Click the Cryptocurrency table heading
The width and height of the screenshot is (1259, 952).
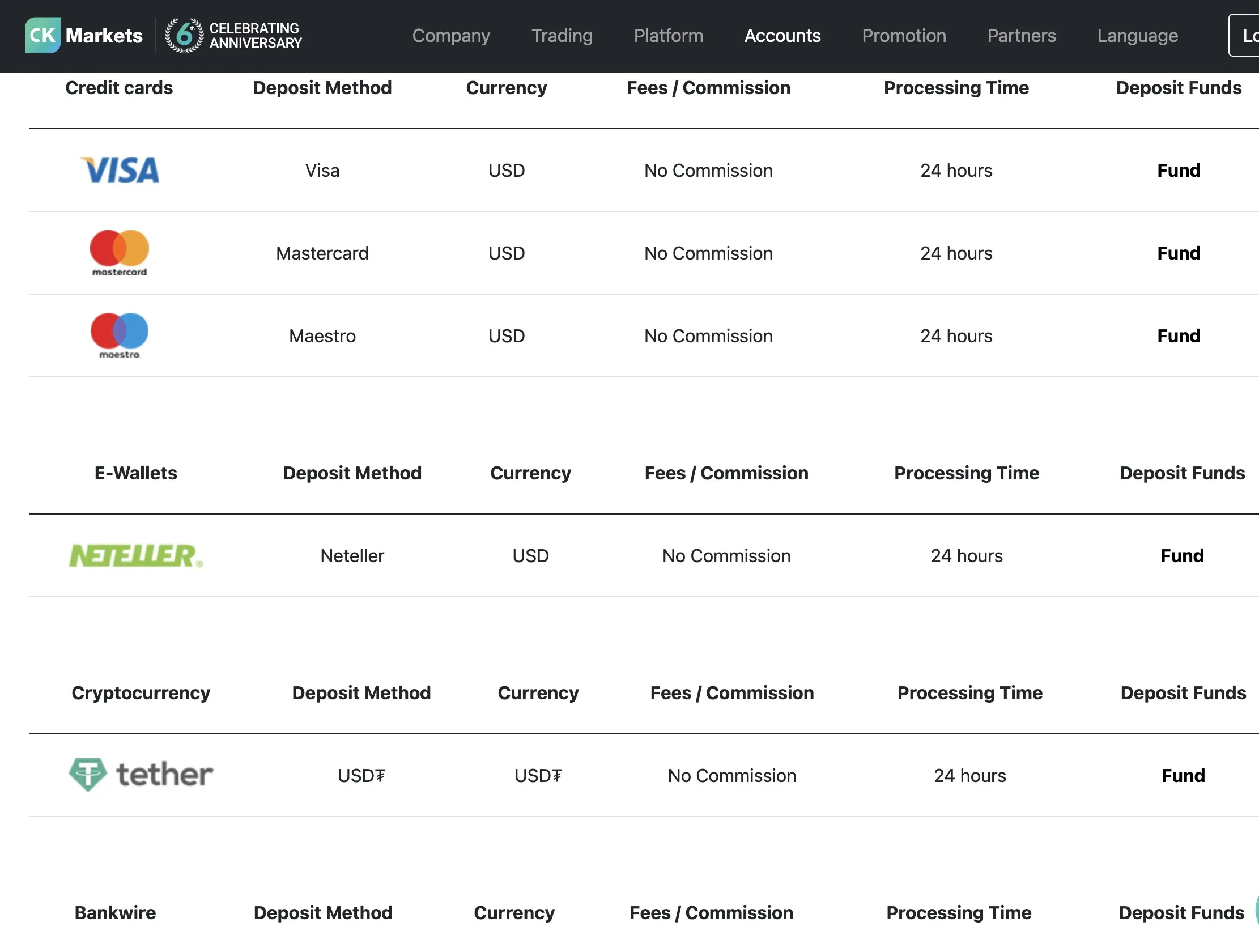pyautogui.click(x=141, y=693)
